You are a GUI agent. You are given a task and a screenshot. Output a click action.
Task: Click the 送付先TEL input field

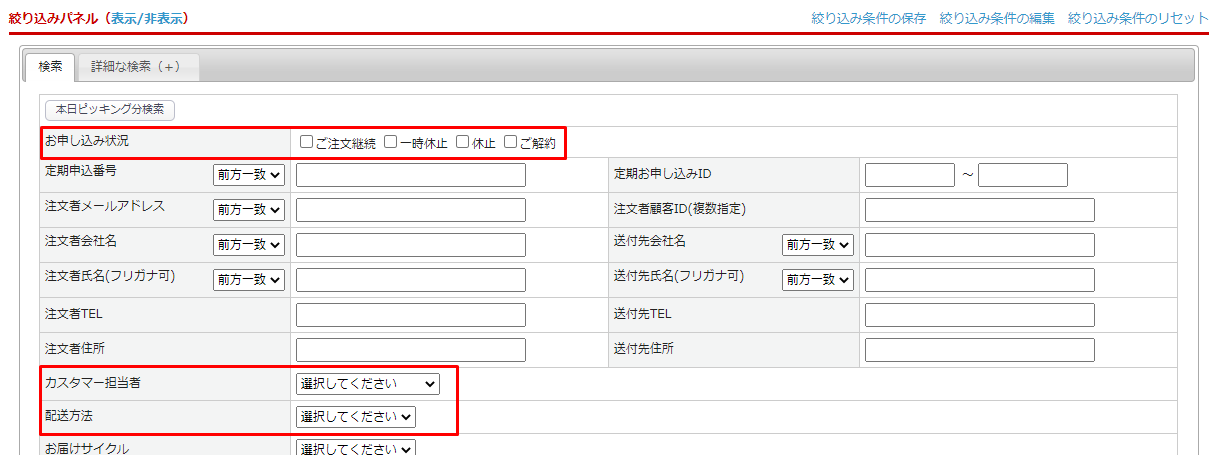coord(979,315)
